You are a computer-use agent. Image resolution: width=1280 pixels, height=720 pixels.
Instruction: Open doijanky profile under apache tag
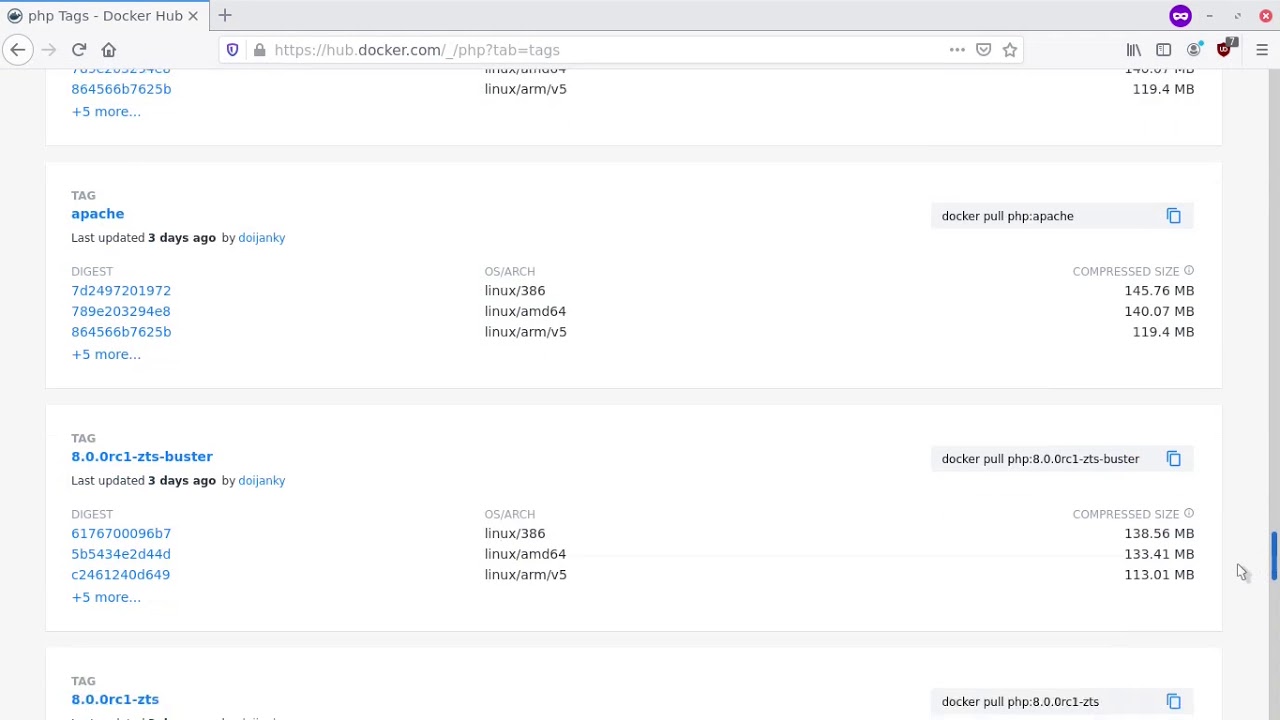(262, 238)
